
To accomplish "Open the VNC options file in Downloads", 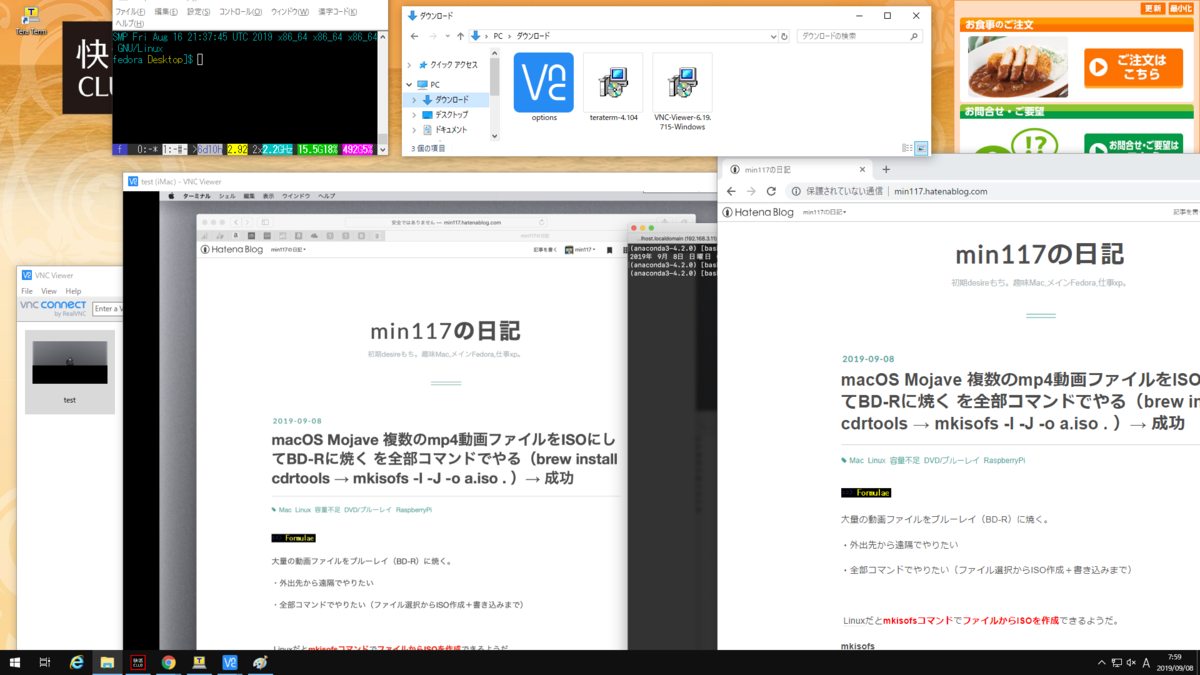I will 543,80.
